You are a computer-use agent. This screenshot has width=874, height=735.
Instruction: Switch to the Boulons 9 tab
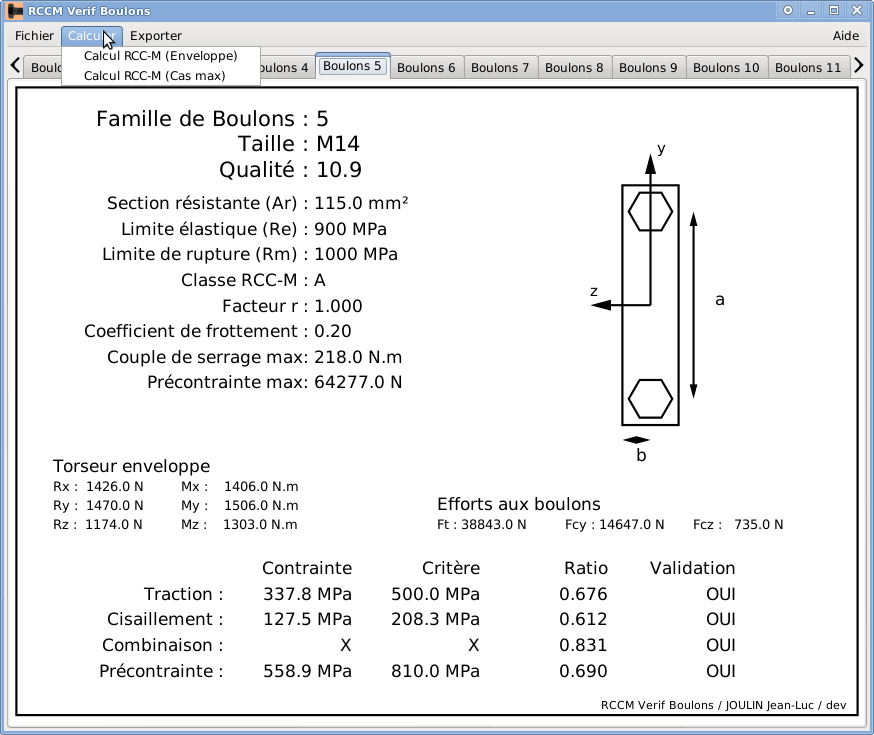(x=648, y=67)
